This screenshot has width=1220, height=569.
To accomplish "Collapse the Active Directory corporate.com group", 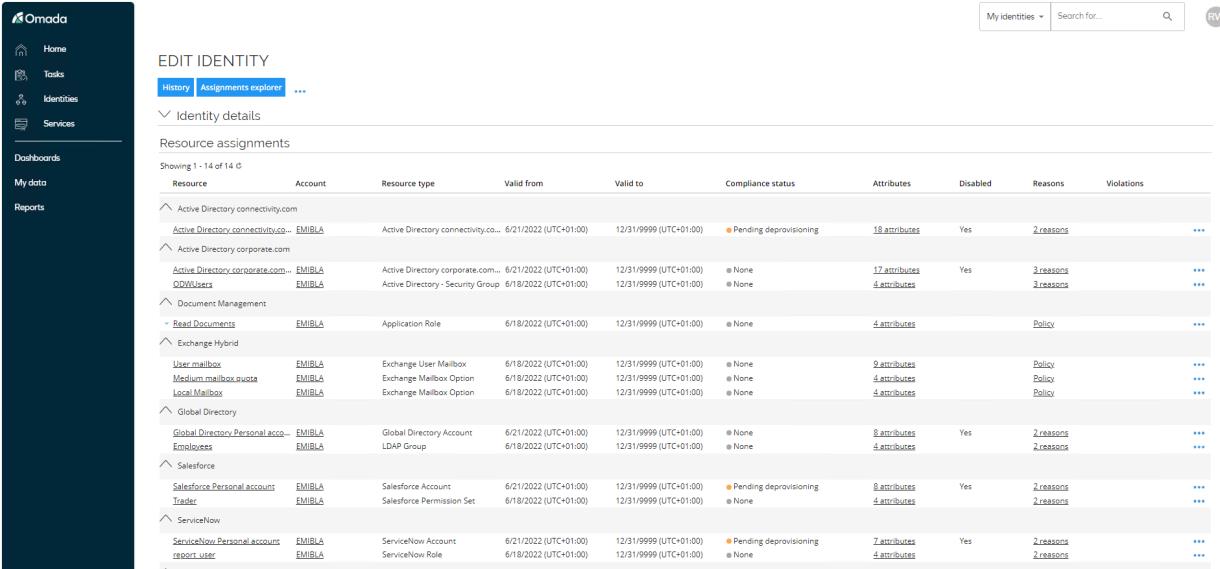I will 165,248.
